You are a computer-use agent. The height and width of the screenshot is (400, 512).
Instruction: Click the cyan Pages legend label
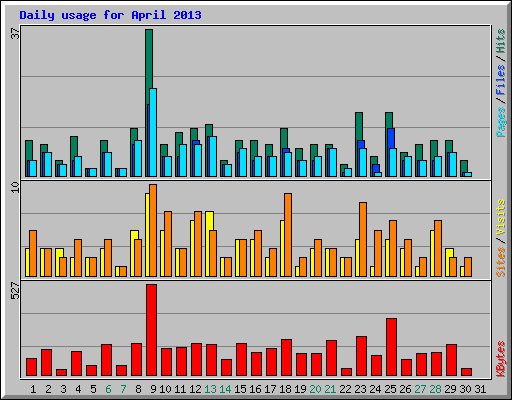point(500,122)
